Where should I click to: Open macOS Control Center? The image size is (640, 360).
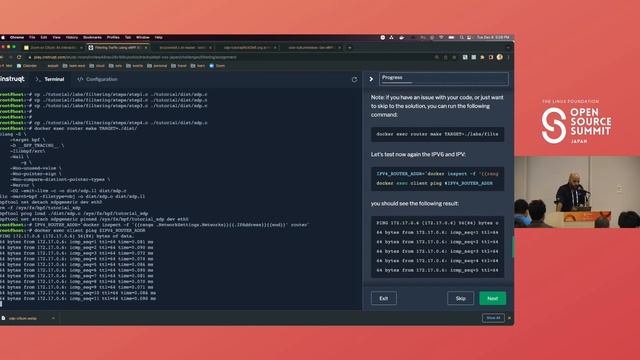(469, 38)
